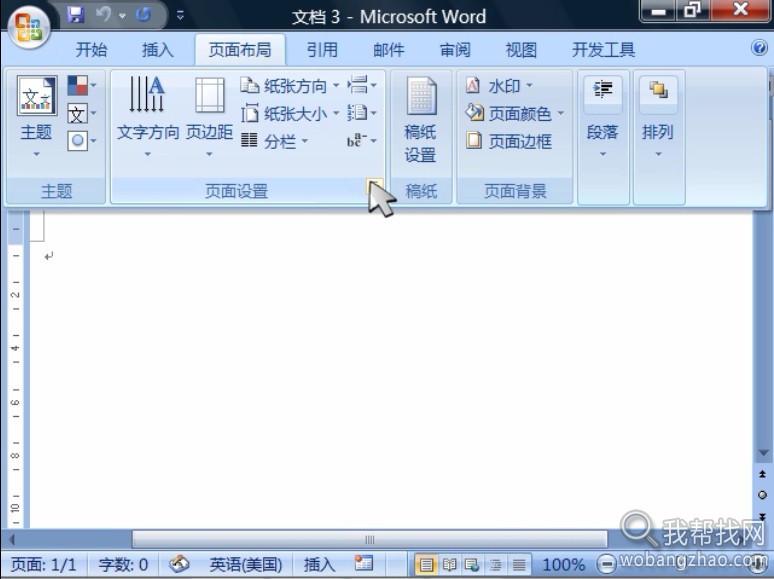Check proofing errors icon
774x579 pixels.
[x=179, y=564]
